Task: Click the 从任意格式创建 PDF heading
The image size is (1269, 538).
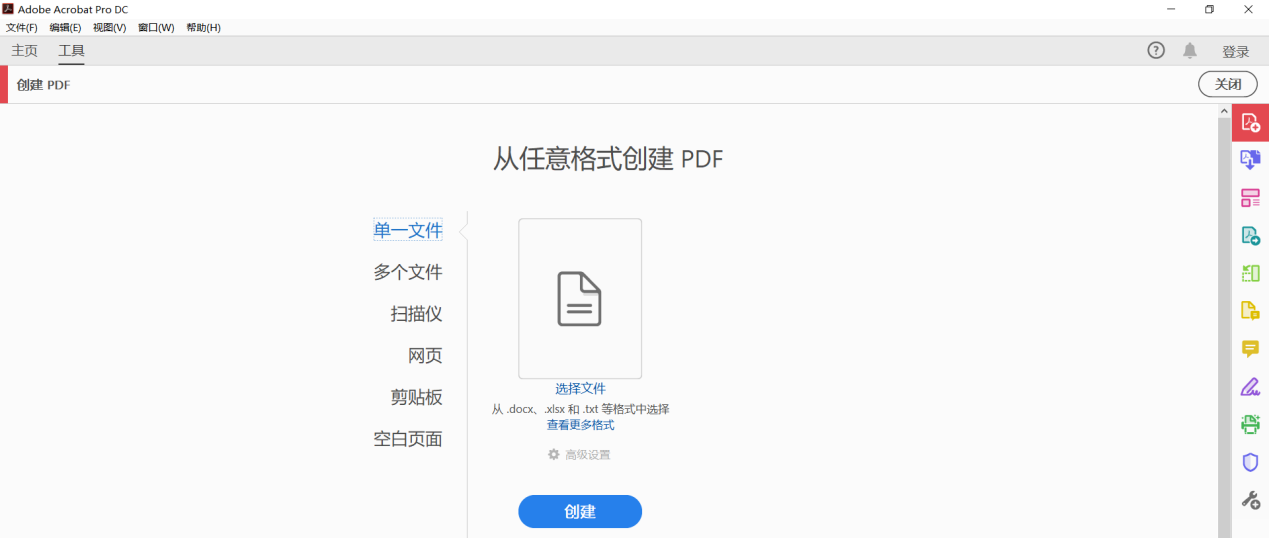Action: coord(608,158)
